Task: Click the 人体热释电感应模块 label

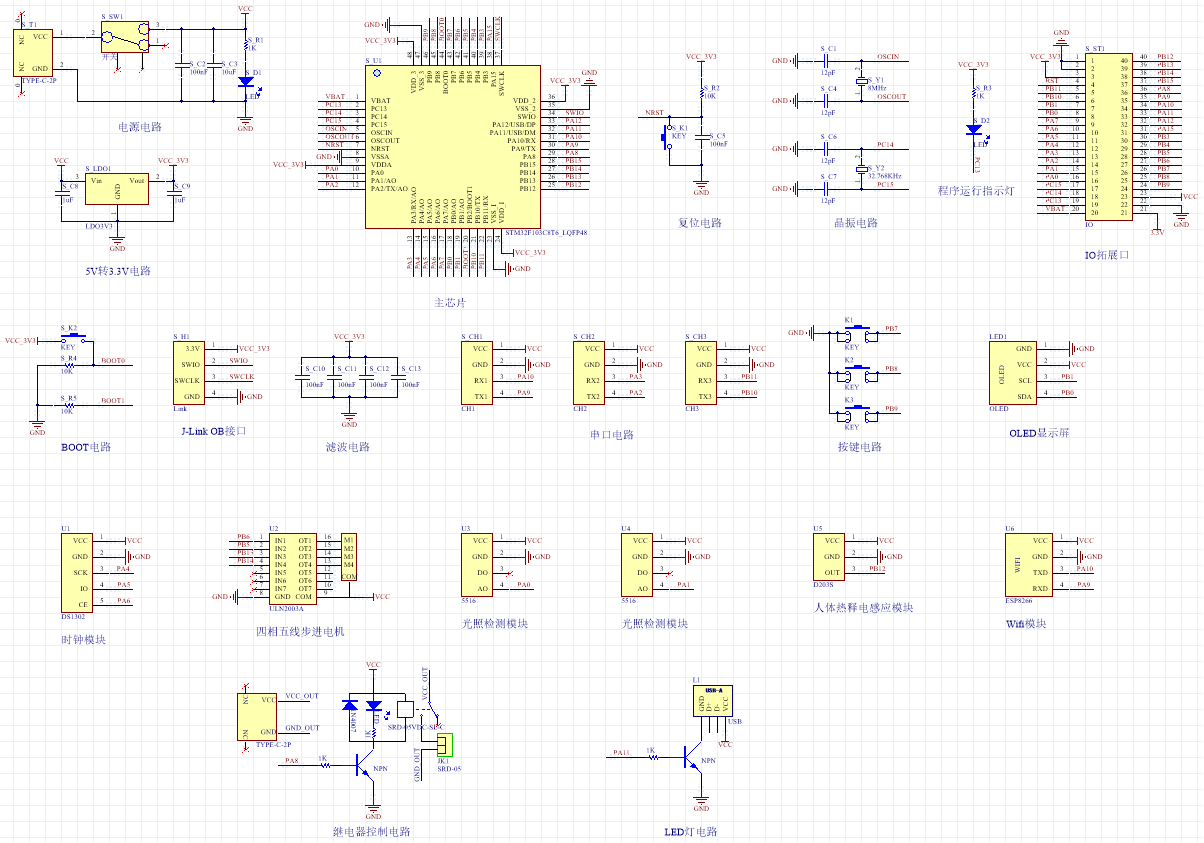Action: 864,607
